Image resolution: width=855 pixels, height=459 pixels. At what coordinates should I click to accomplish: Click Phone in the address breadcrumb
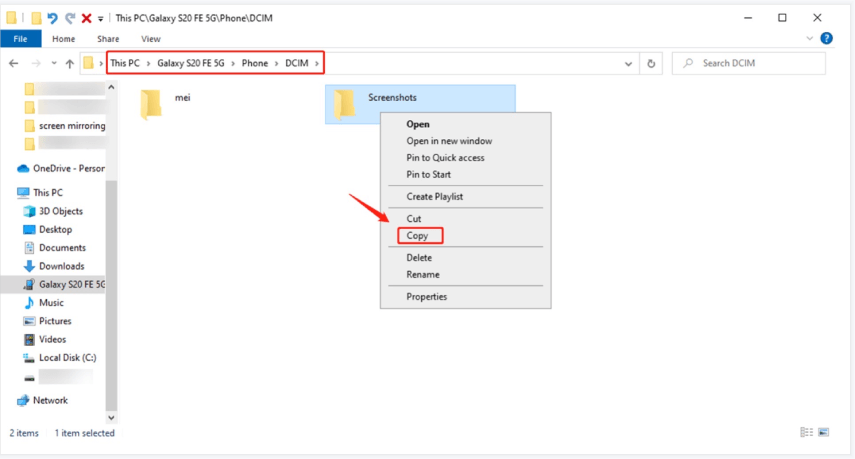click(x=254, y=63)
